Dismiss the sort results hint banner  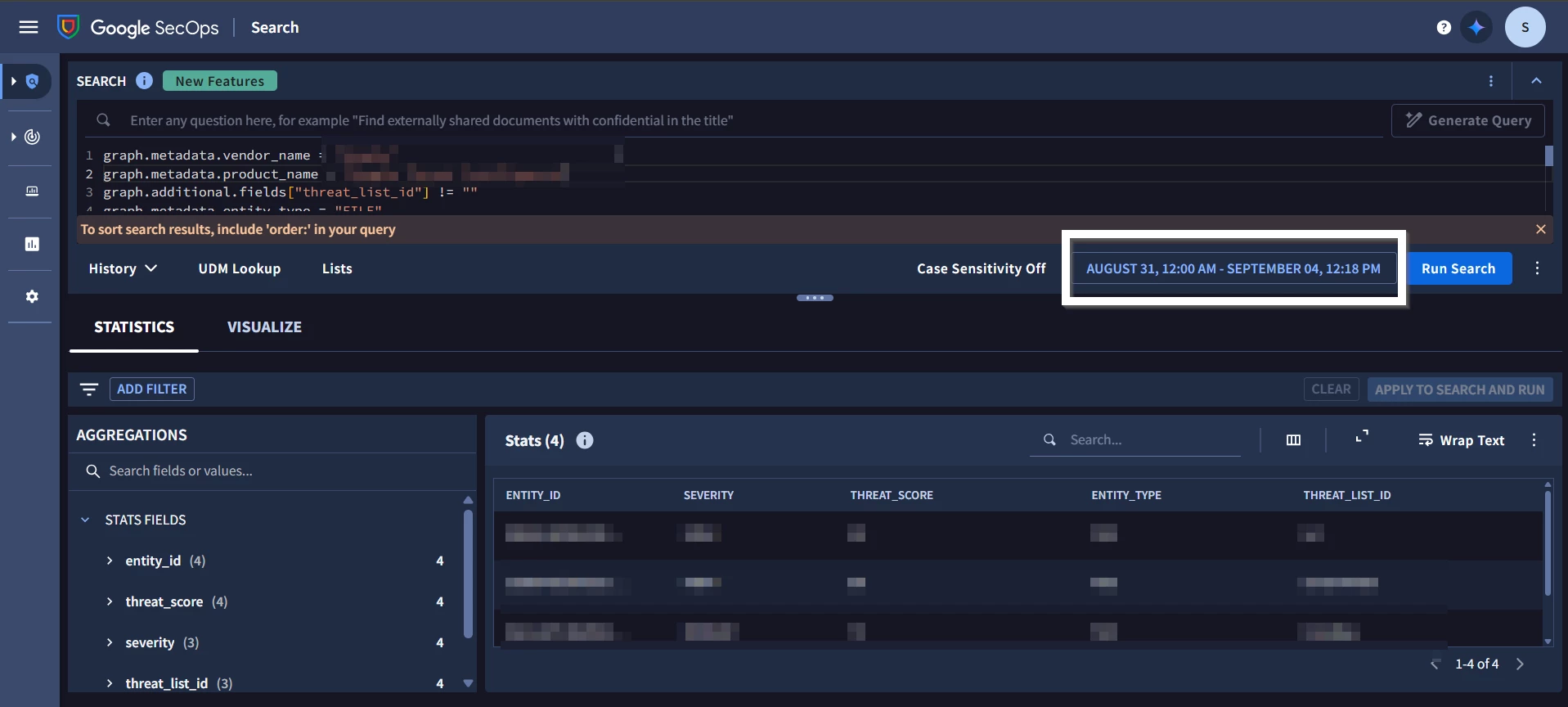[1541, 229]
